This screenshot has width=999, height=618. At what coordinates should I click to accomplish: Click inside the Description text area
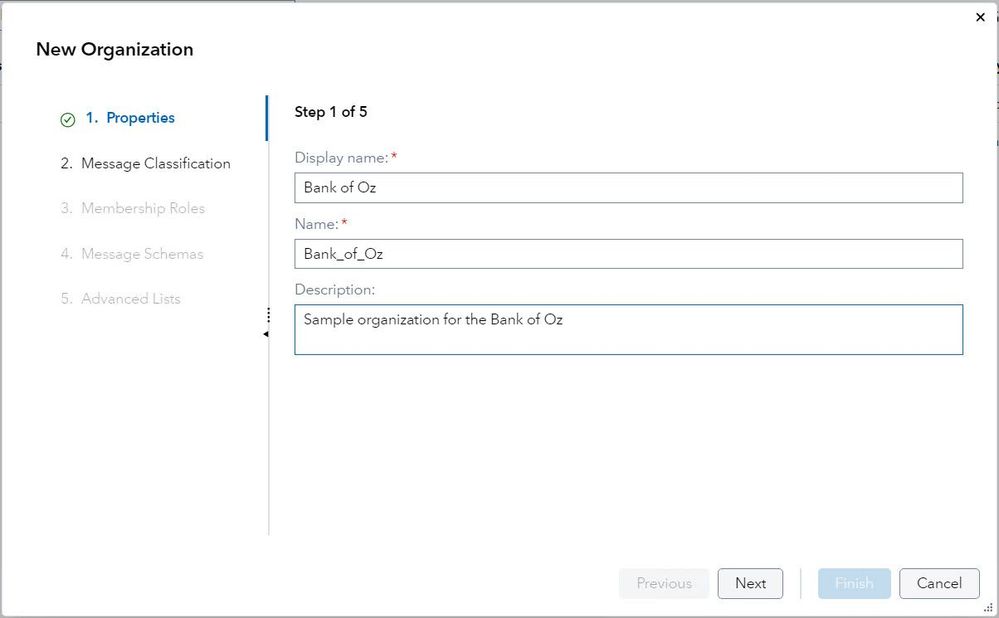pyautogui.click(x=628, y=330)
